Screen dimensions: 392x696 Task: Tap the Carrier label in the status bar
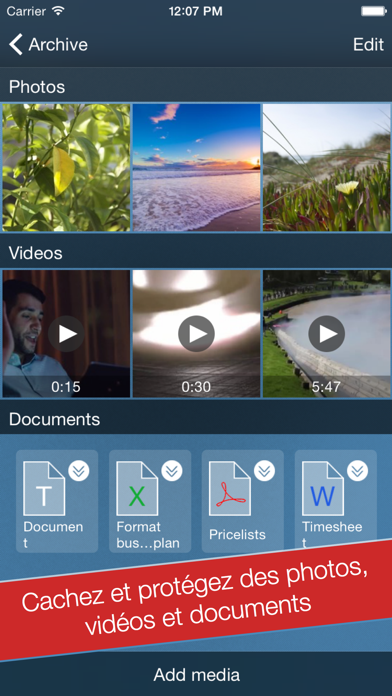pyautogui.click(x=27, y=11)
